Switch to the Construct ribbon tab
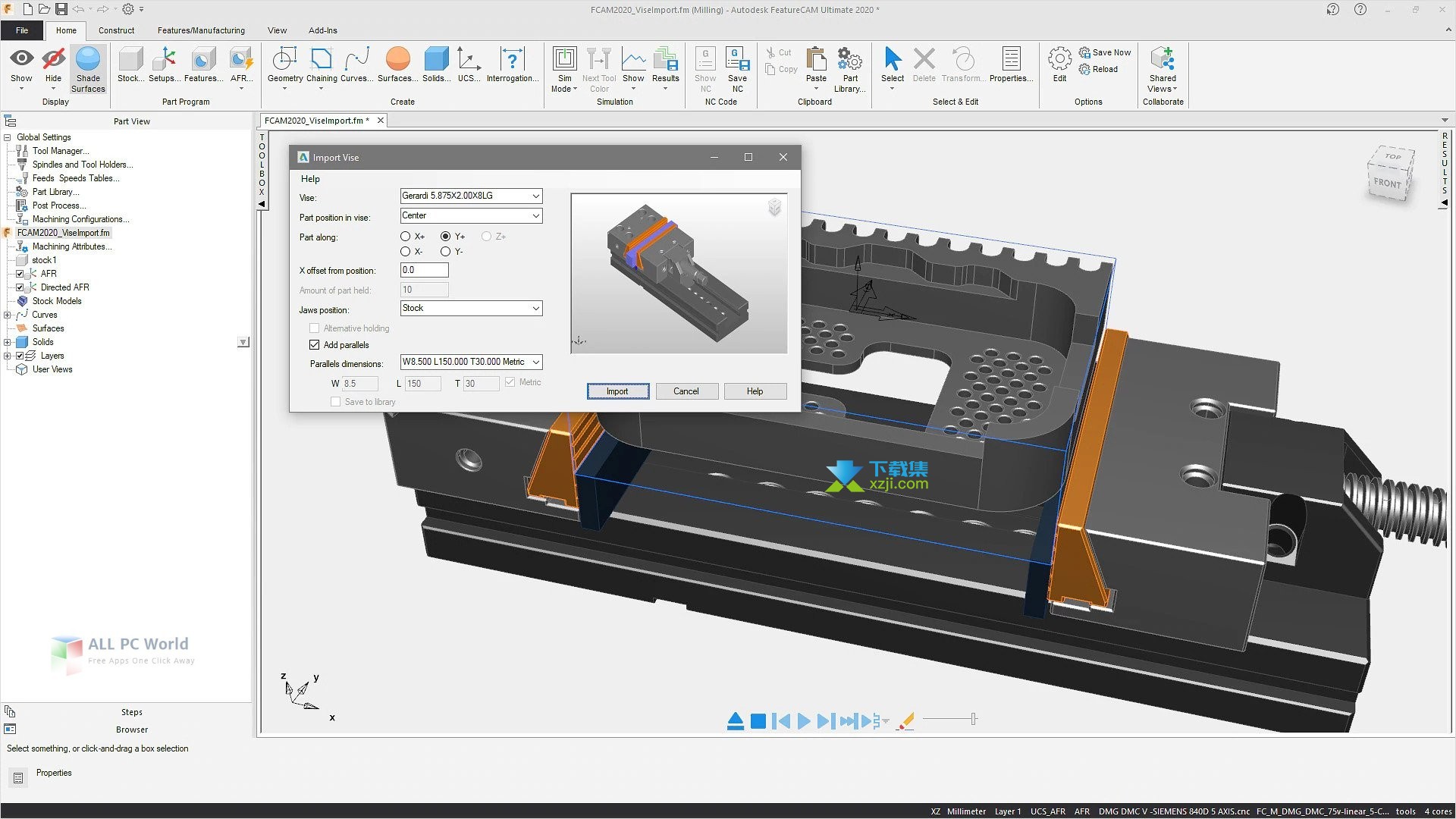Viewport: 1456px width, 819px height. tap(116, 30)
